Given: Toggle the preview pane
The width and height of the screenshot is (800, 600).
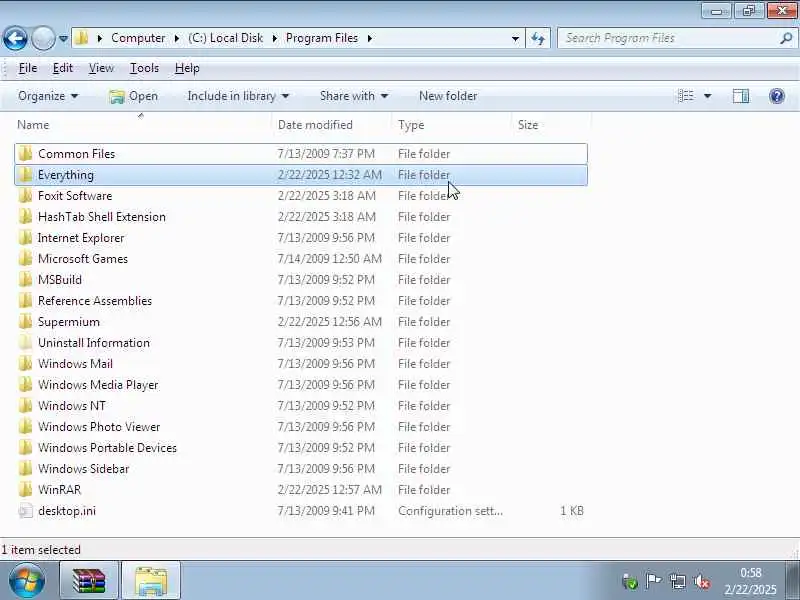Looking at the screenshot, I should tap(741, 96).
